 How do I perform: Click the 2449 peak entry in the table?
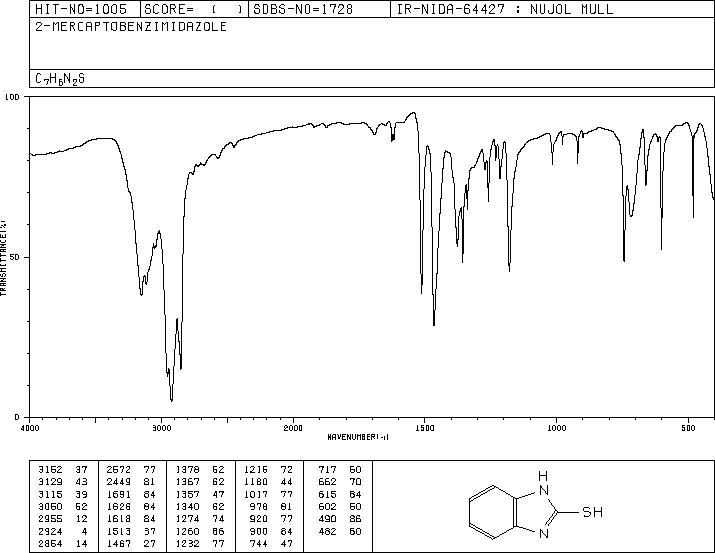coord(119,482)
